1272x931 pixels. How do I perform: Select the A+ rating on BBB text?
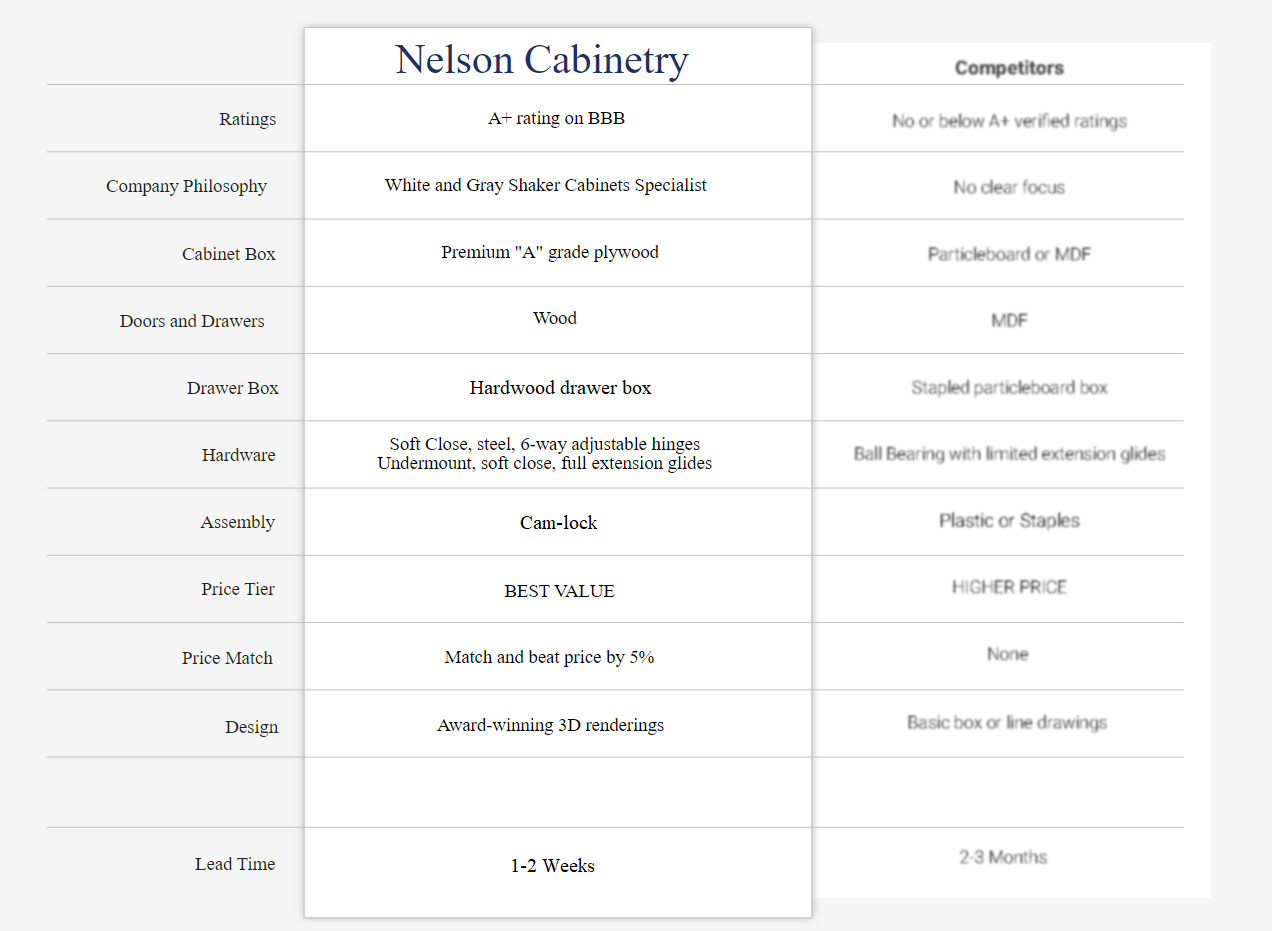(x=556, y=118)
